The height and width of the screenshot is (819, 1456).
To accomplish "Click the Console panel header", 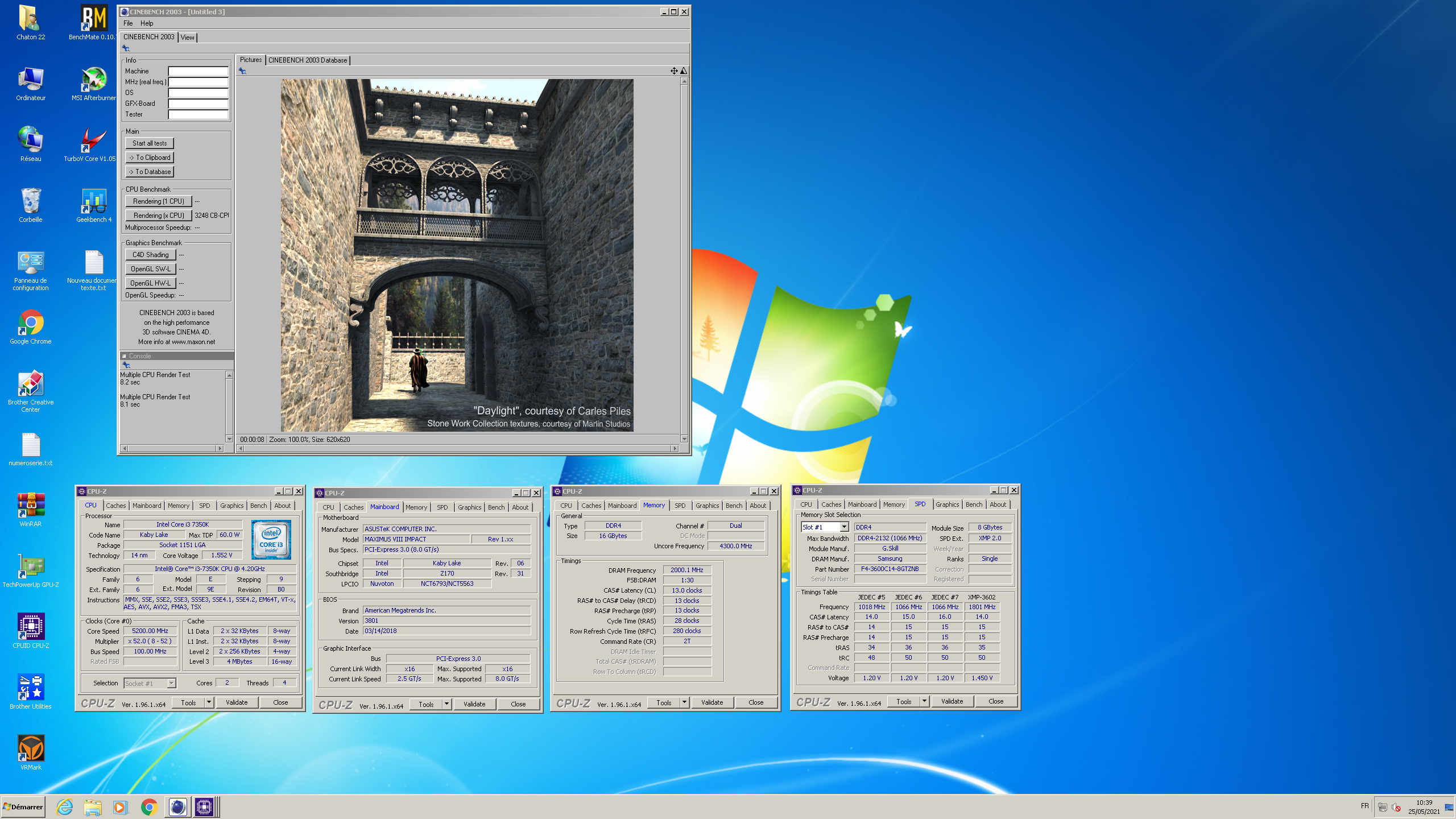I will (176, 356).
